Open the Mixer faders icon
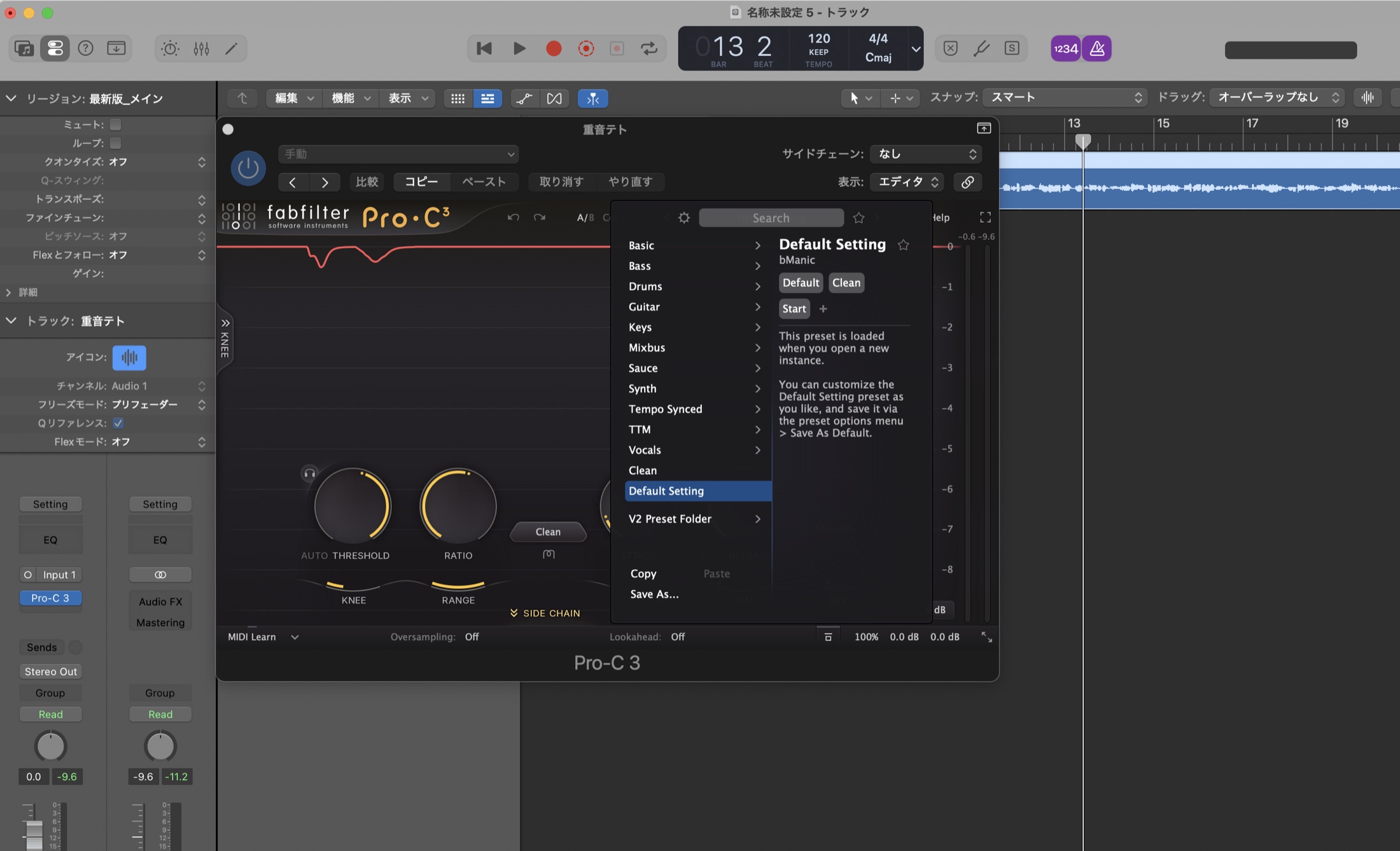Viewport: 1400px width, 851px height. click(201, 48)
